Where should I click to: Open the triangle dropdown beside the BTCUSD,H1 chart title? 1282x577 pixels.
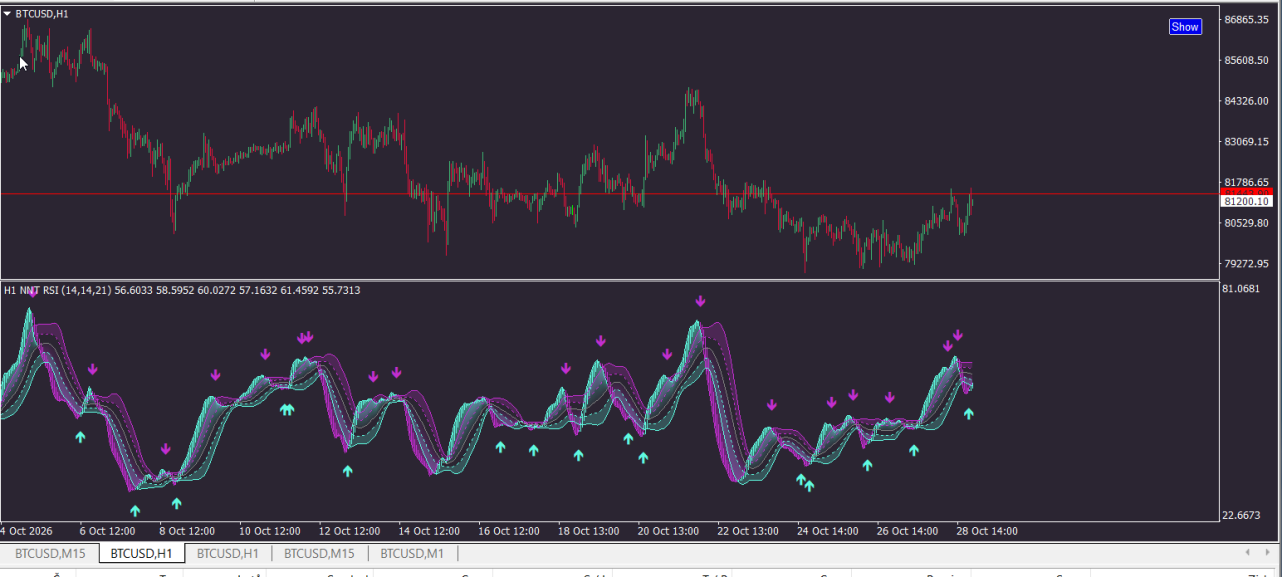(7, 14)
